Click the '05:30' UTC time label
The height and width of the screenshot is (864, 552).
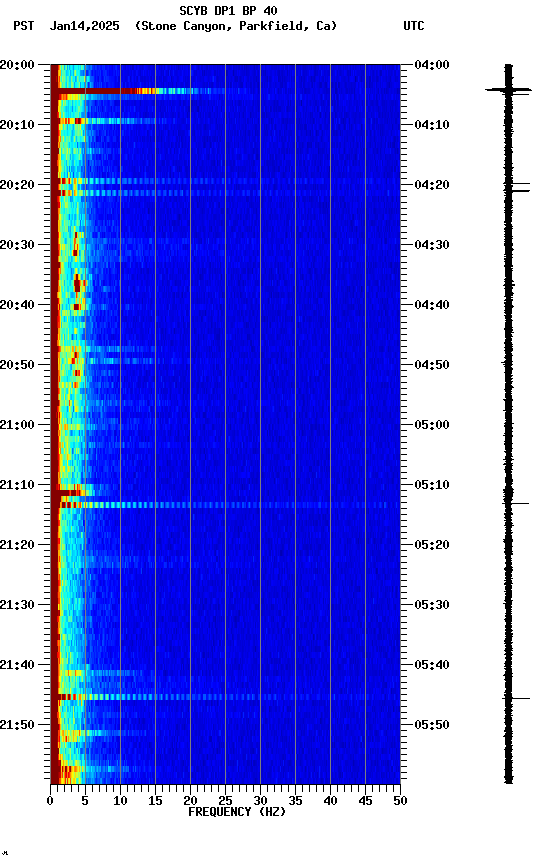click(432, 605)
